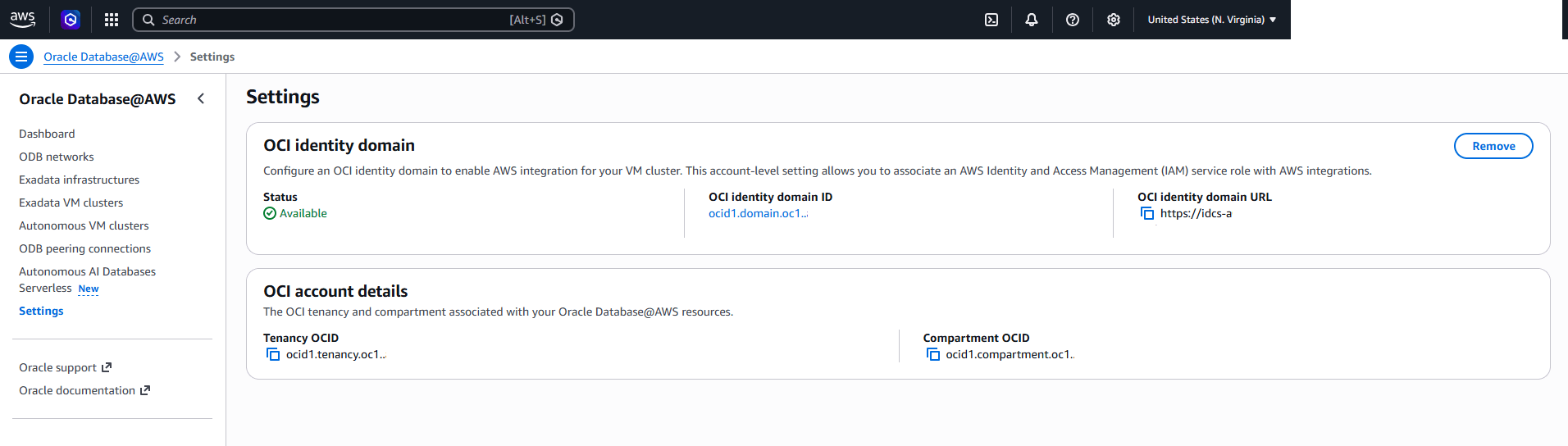Open ODB peering connections page
This screenshot has height=446, width=1568.
[84, 248]
